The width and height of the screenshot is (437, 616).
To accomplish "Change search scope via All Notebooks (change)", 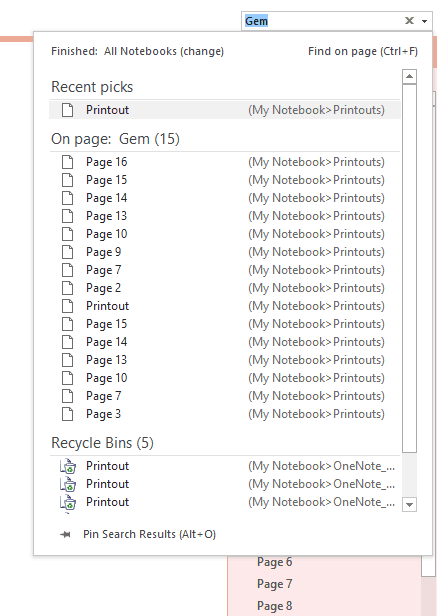I will [164, 51].
